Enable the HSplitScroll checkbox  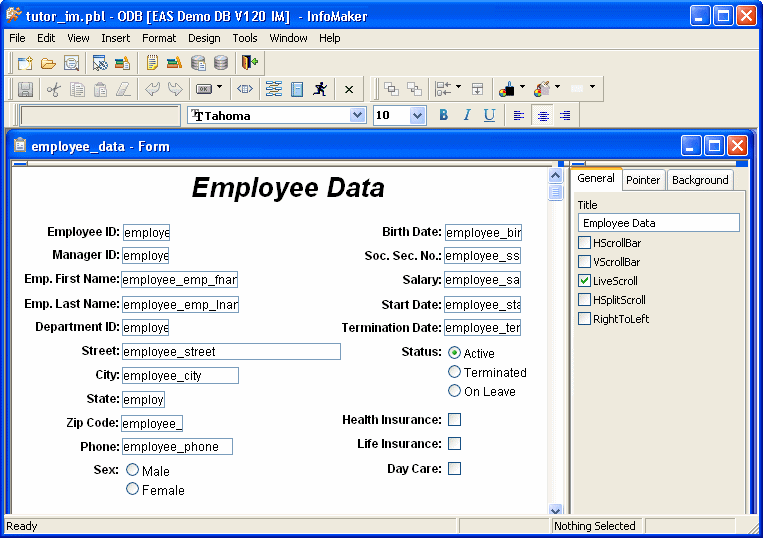tap(584, 299)
